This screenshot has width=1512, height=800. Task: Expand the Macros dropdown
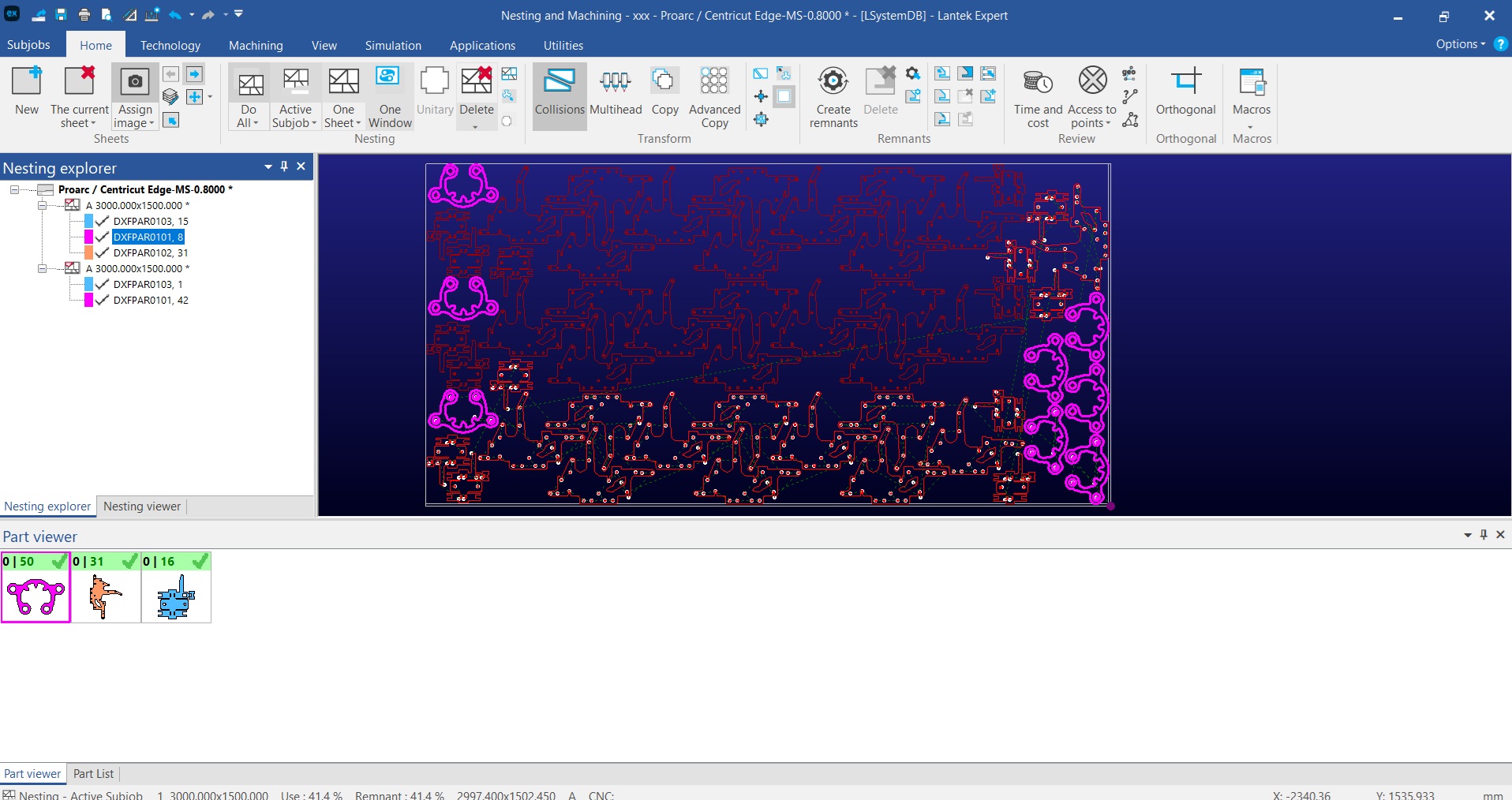1251,126
